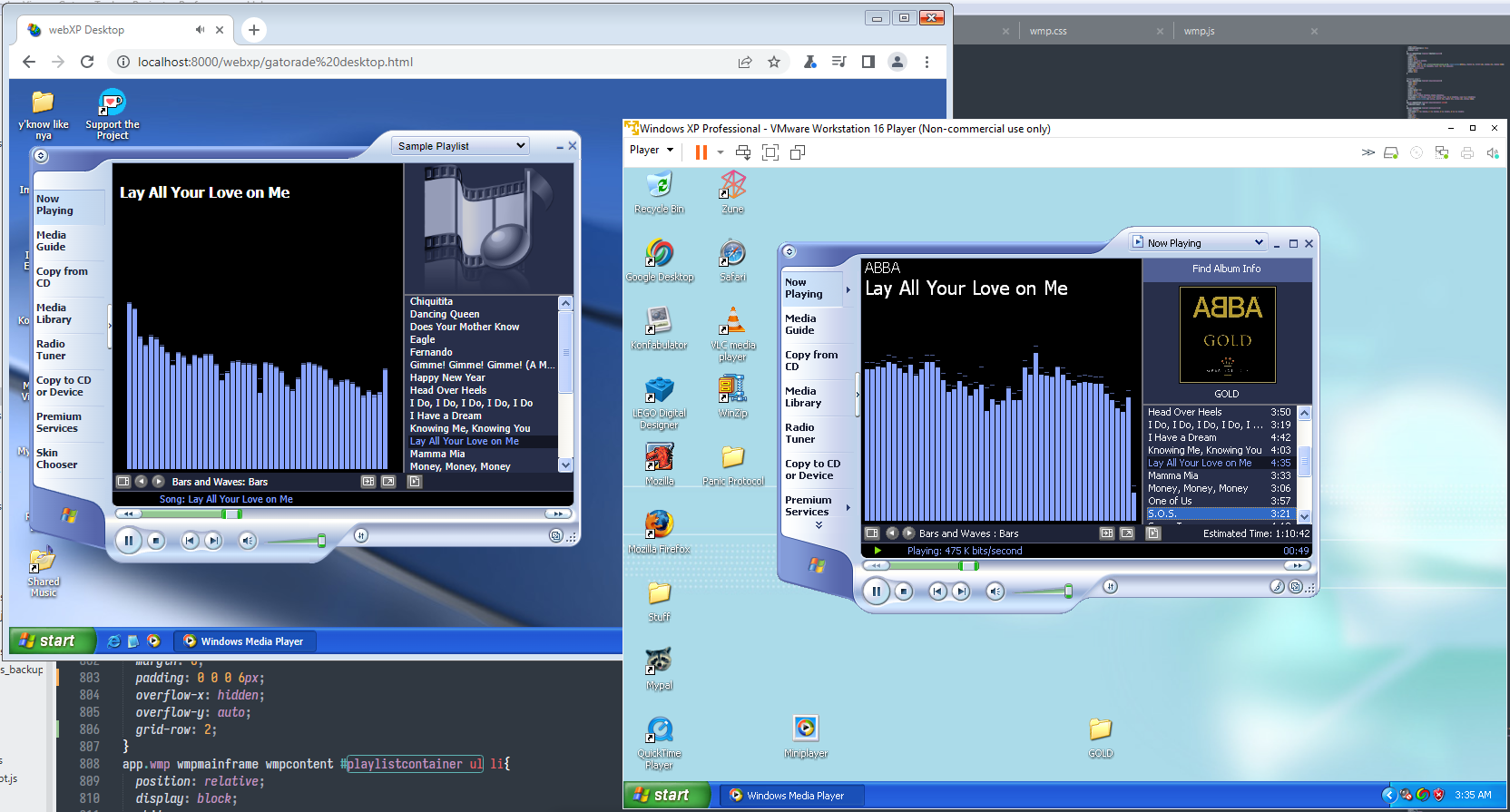This screenshot has width=1510, height=812.
Task: Mute the sound in VMware media player
Action: coord(995,592)
